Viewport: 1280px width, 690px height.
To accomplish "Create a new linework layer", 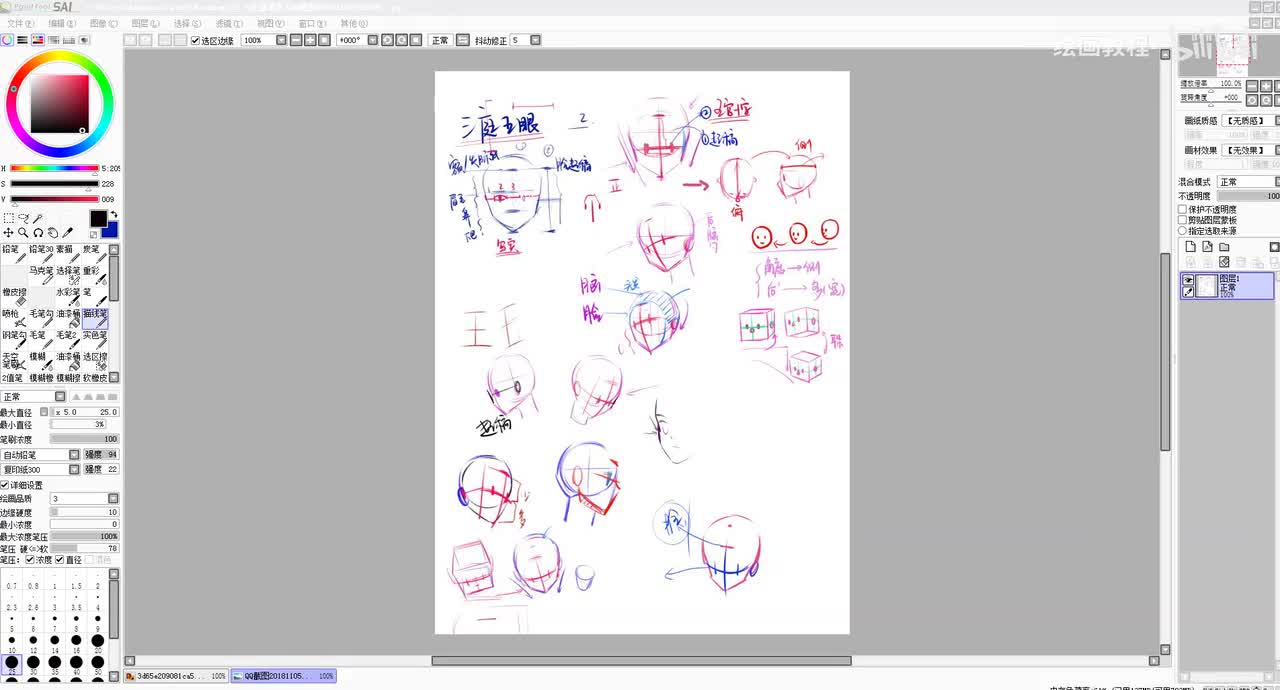I will click(1207, 246).
